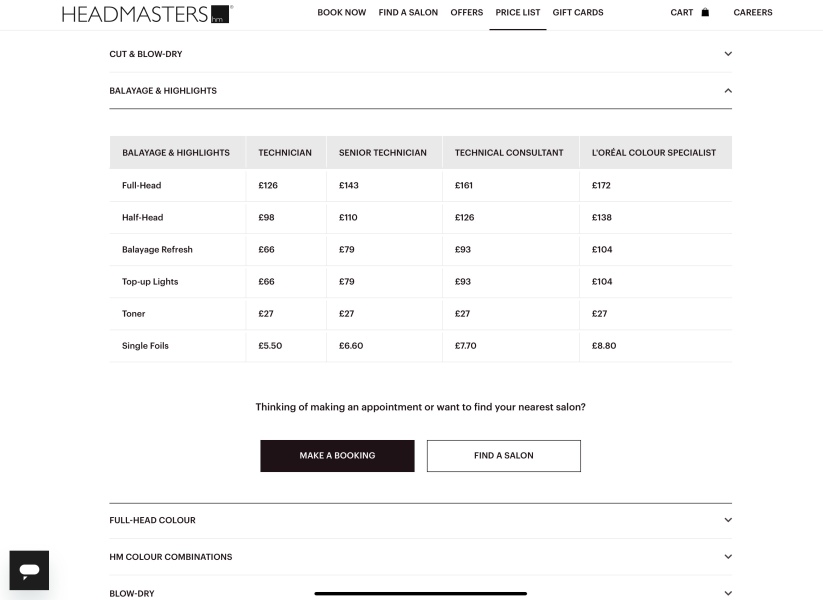
Task: Visit the Careers link
Action: [x=753, y=13]
